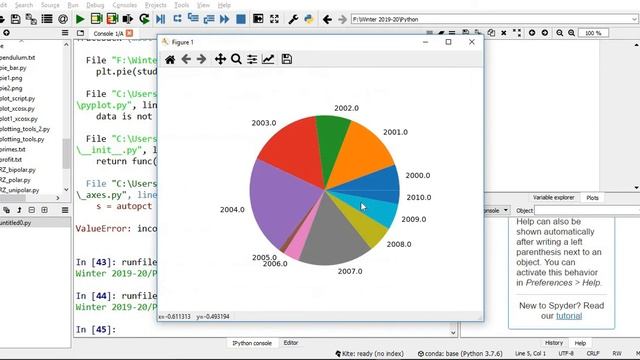The image size is (640, 360).
Task: Save file using the floppy icon
Action: coord(16,19)
